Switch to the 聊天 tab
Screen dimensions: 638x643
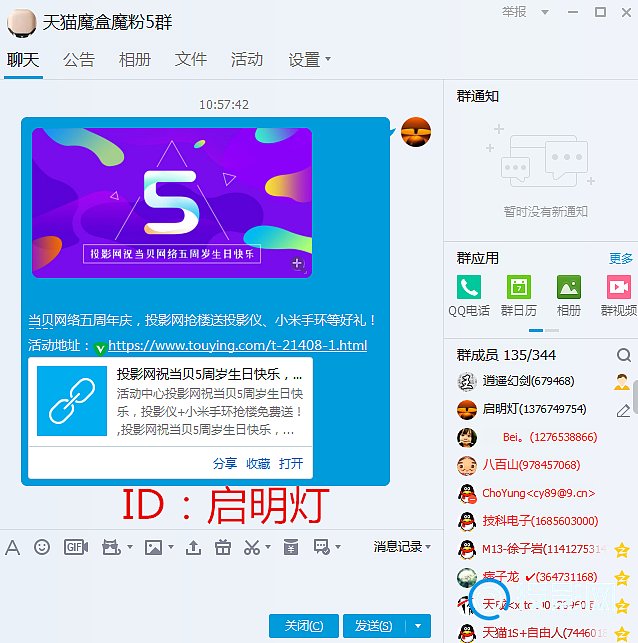[x=23, y=60]
